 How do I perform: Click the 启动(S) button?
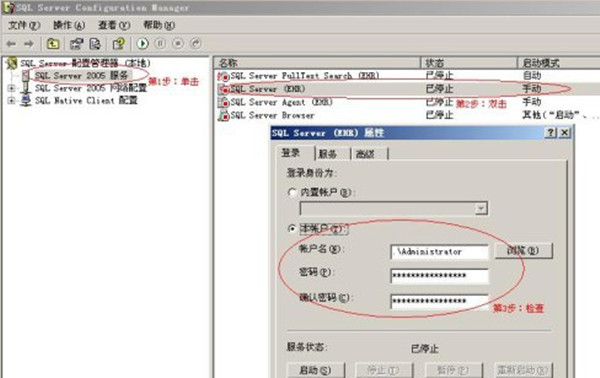click(x=316, y=370)
